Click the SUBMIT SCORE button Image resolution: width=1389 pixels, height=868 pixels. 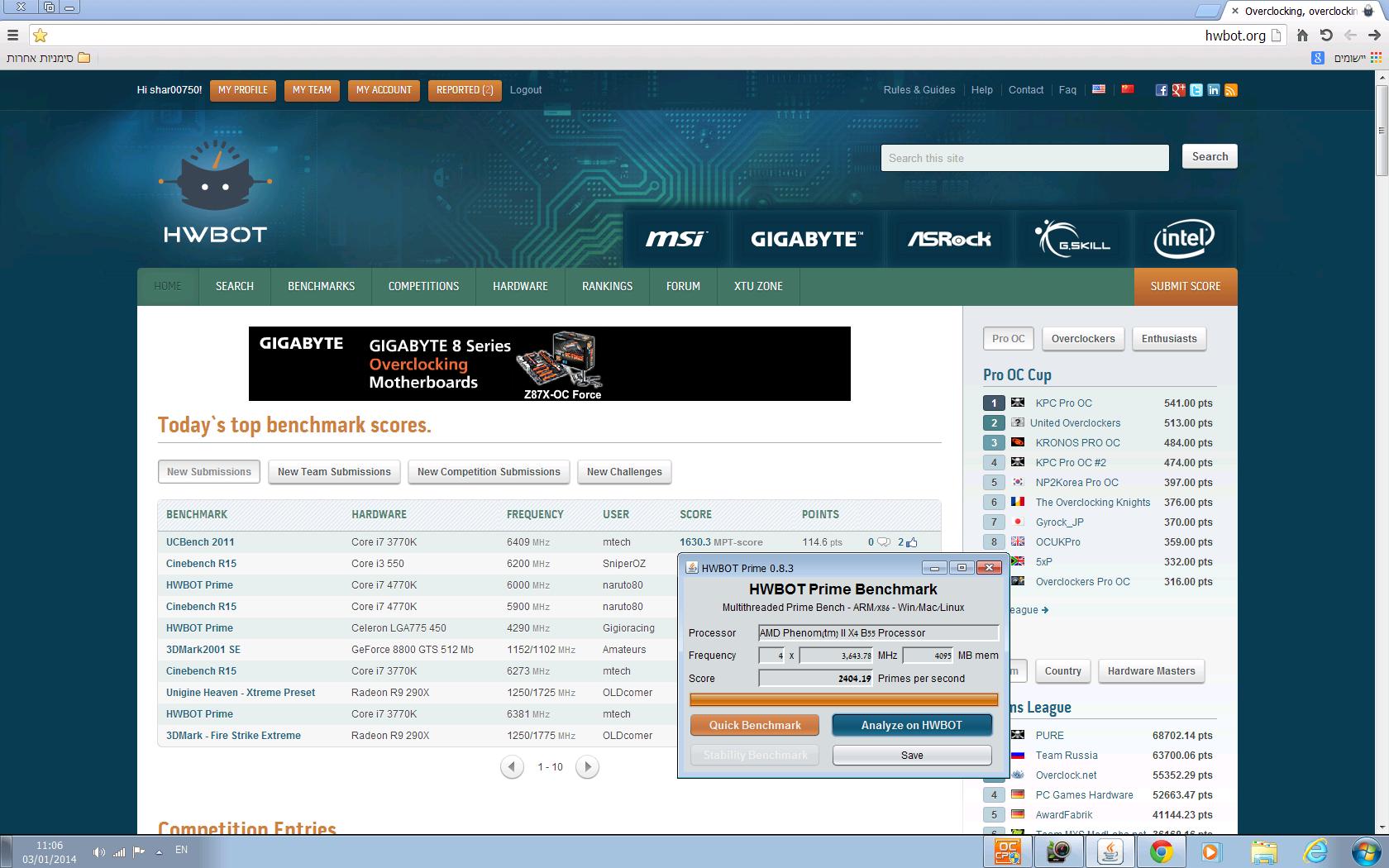(1186, 286)
